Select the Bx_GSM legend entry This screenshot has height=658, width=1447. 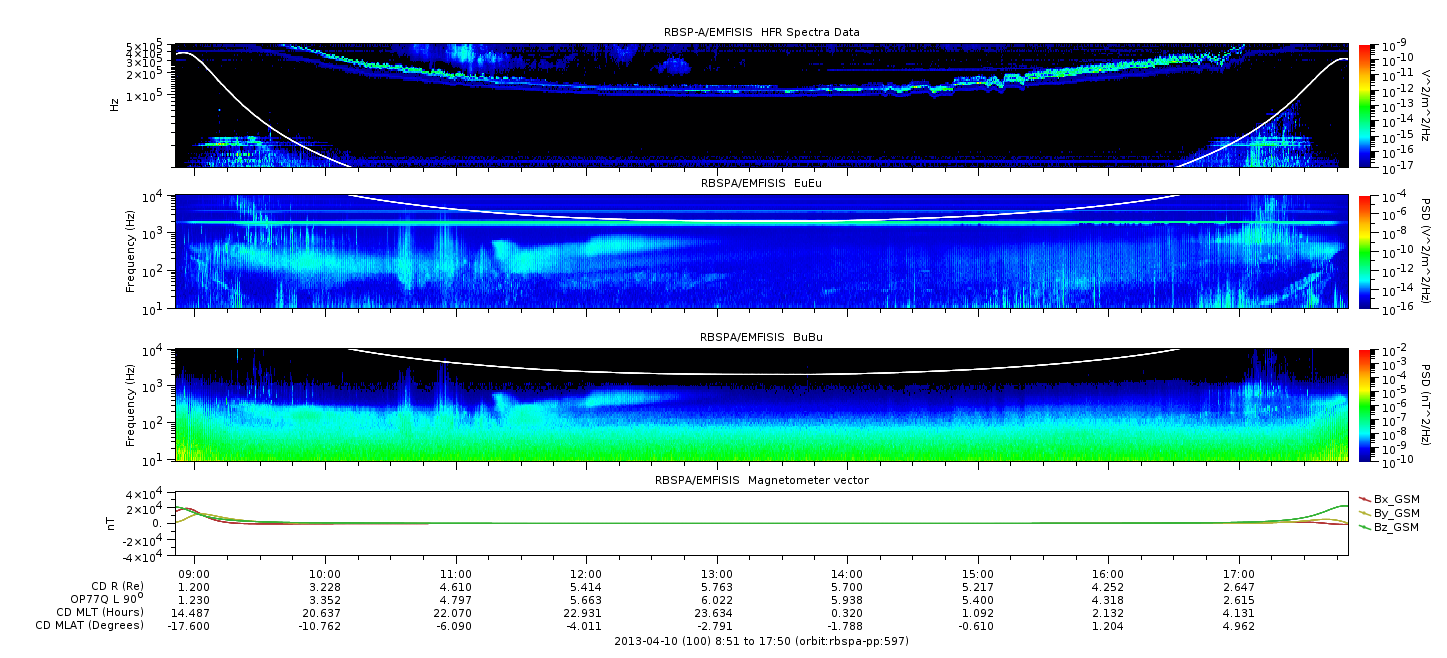(1395, 498)
